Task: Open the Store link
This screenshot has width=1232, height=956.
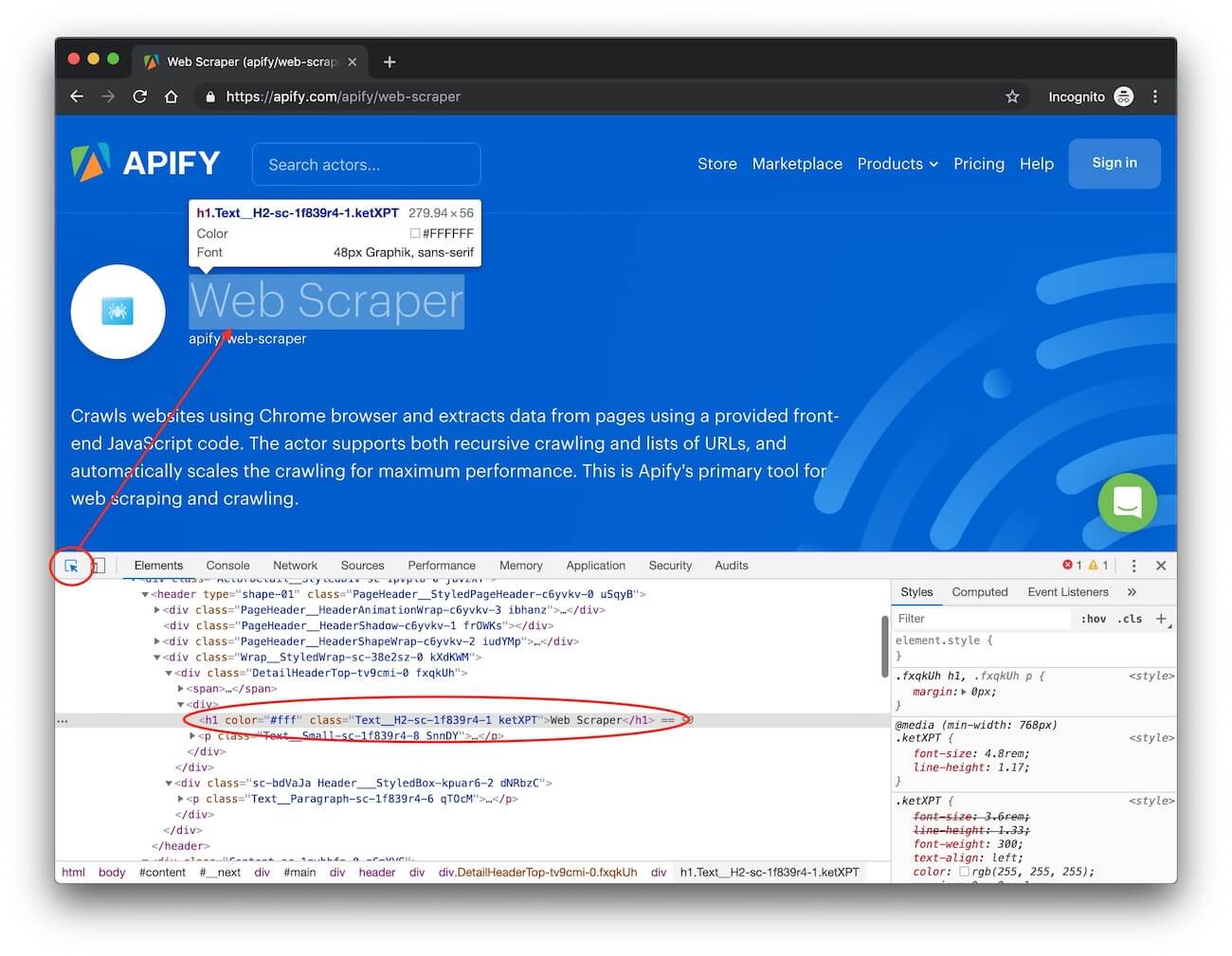Action: coord(717,164)
